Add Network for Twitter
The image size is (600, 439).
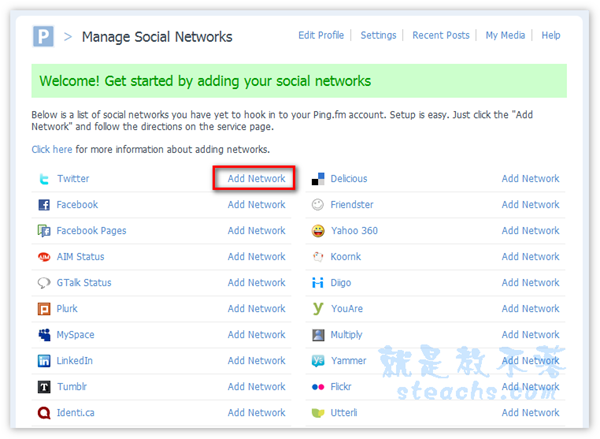(x=256, y=179)
